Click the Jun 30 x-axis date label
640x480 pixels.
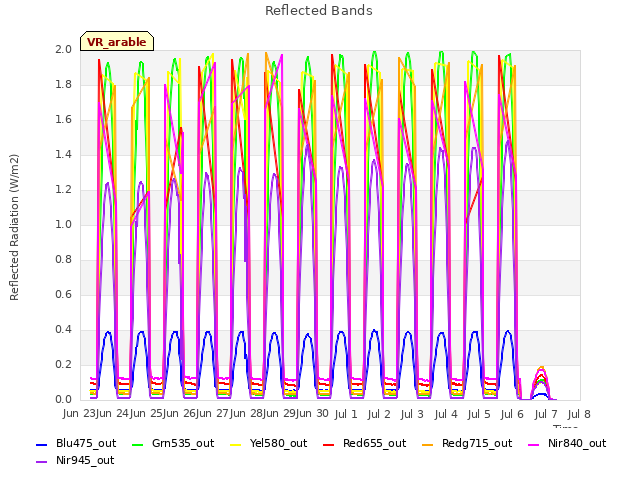[312, 413]
